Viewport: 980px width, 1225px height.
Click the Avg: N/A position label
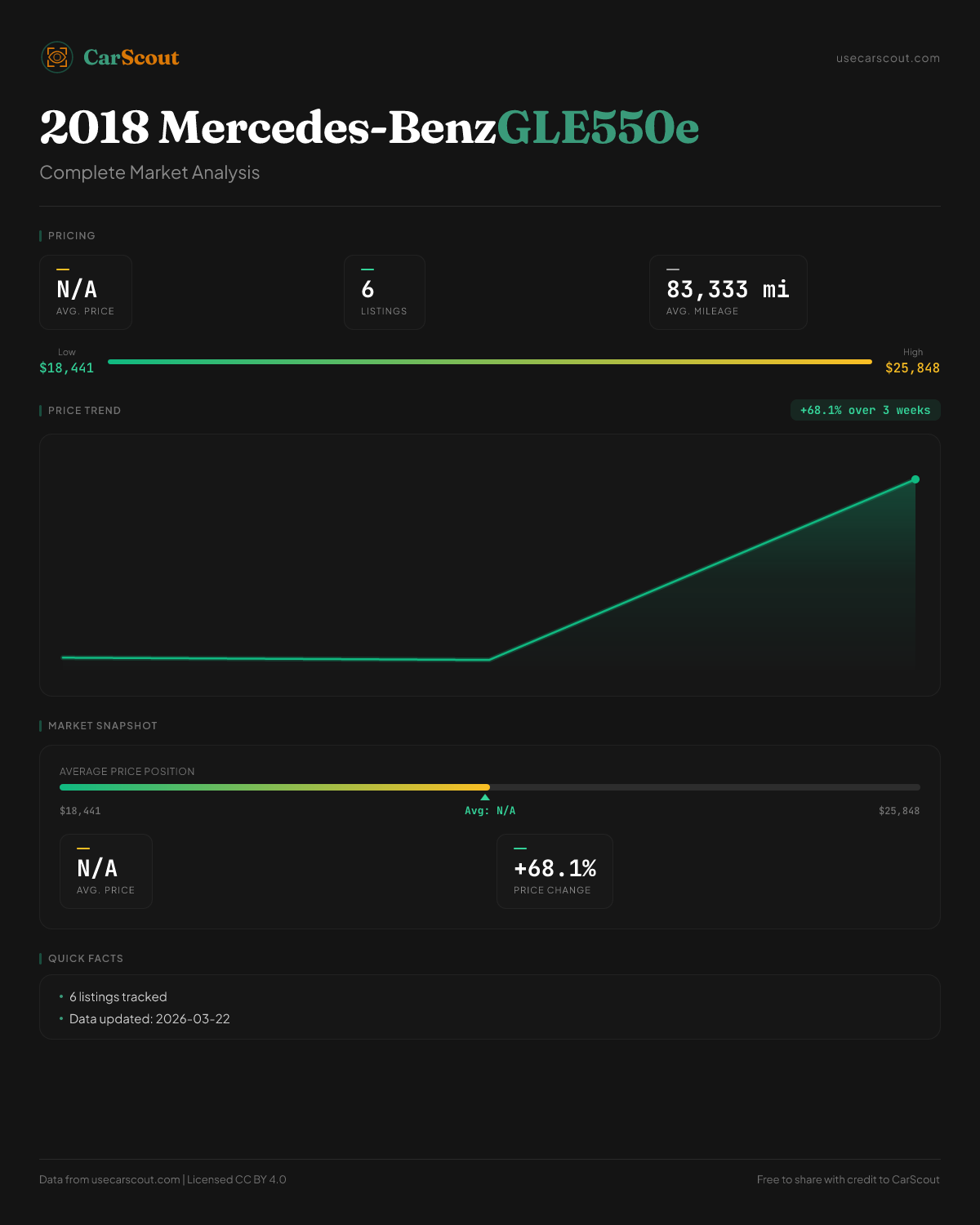click(490, 811)
